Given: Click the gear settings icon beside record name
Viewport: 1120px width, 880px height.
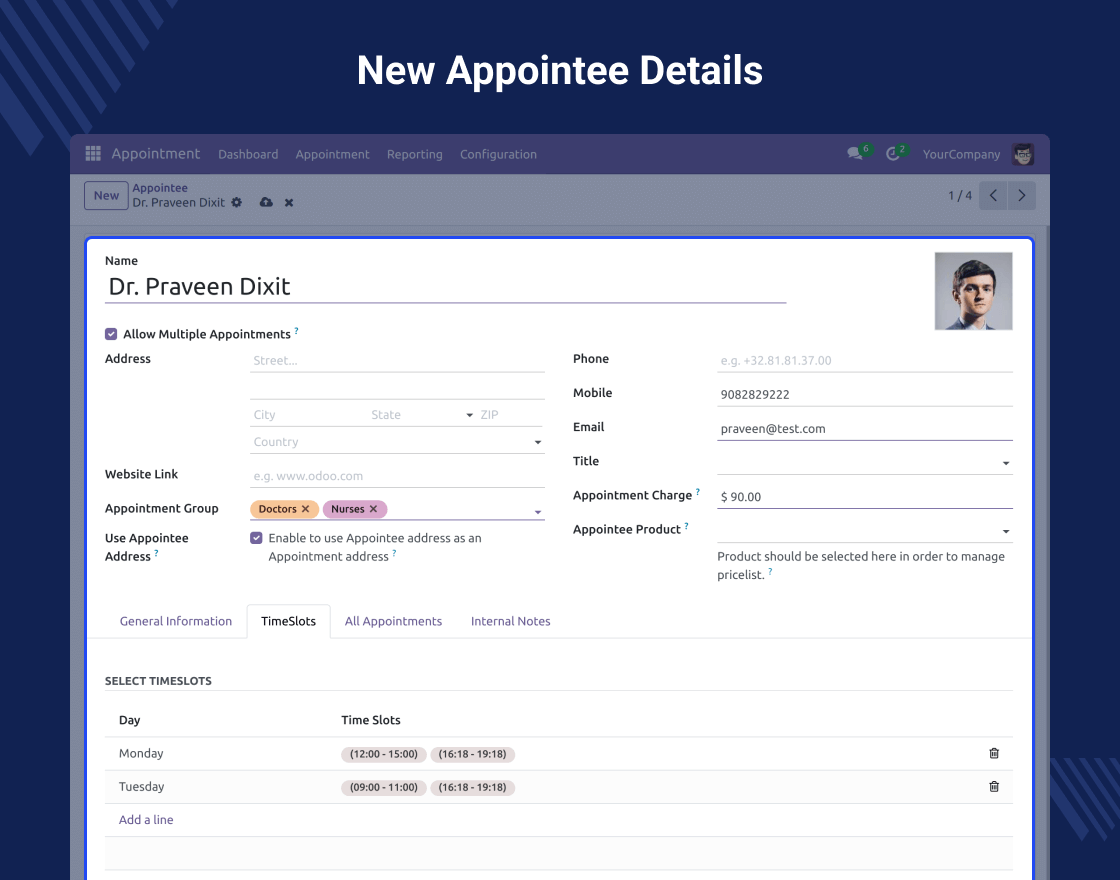Looking at the screenshot, I should pos(237,202).
